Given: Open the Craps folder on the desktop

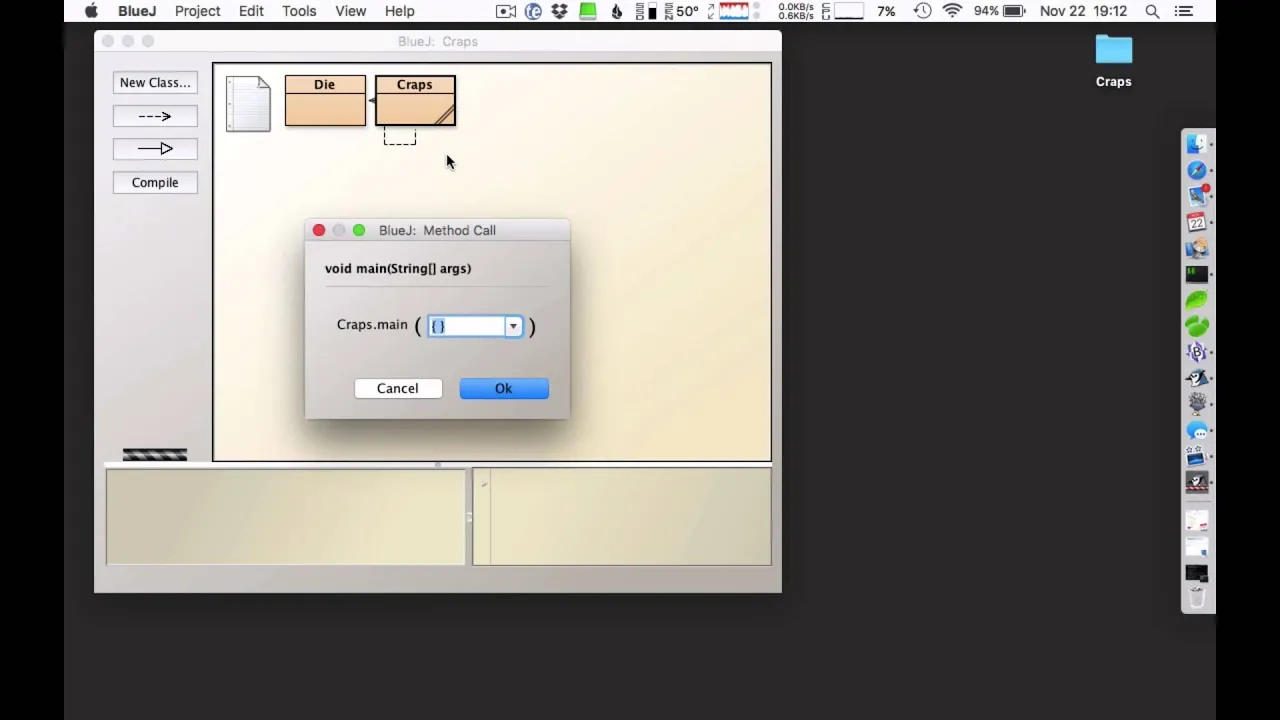Looking at the screenshot, I should (x=1113, y=60).
